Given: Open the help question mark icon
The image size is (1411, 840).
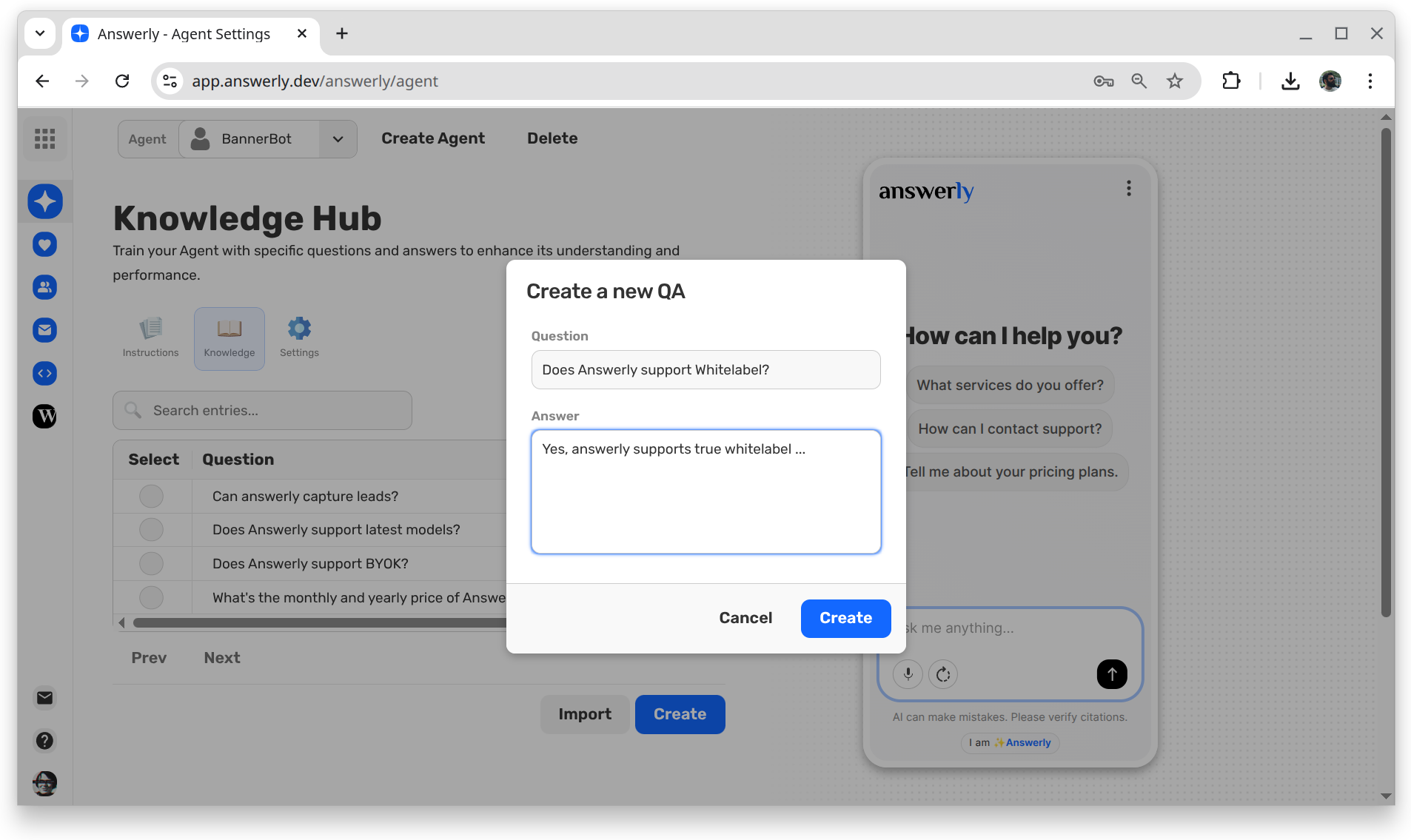Looking at the screenshot, I should point(44,741).
